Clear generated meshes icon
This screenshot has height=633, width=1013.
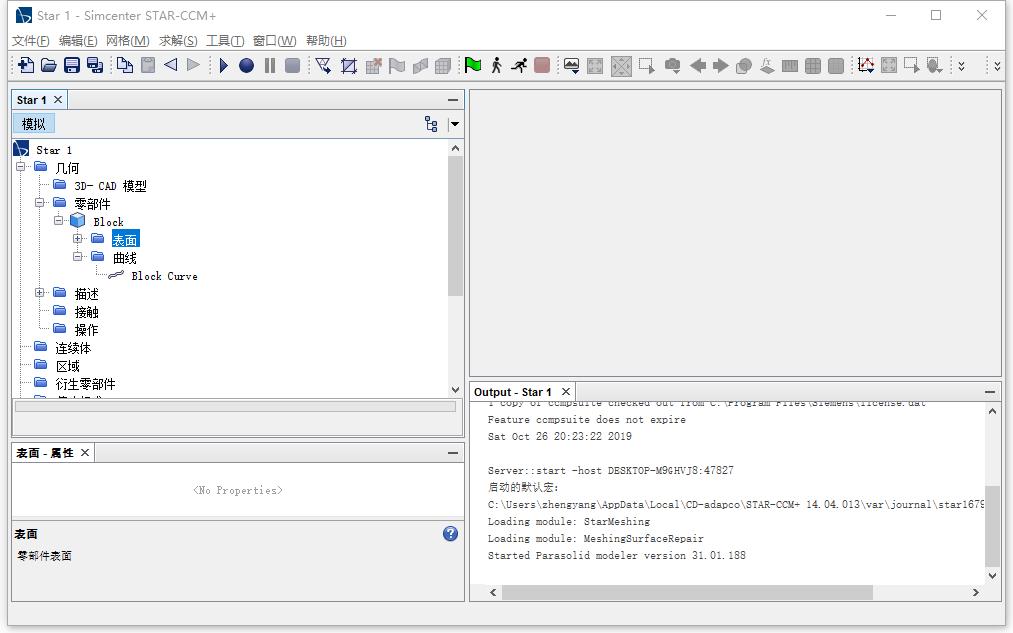click(373, 66)
